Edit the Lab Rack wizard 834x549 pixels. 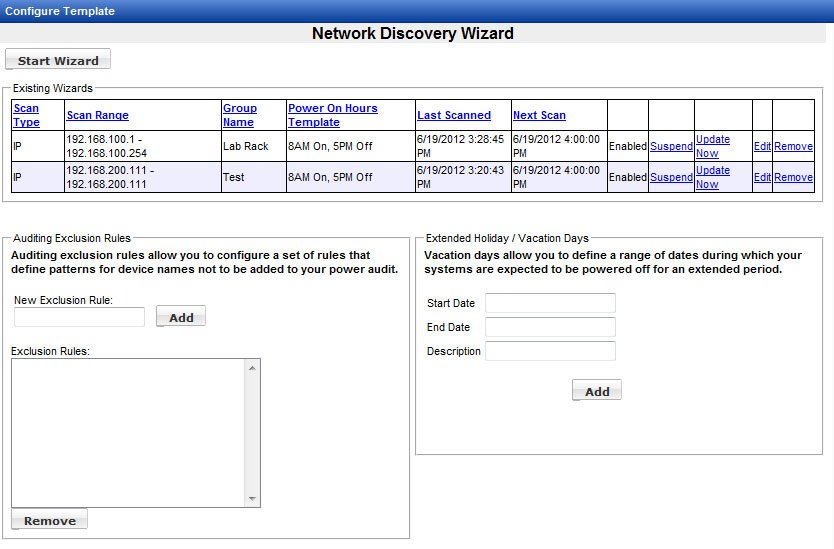tap(762, 146)
